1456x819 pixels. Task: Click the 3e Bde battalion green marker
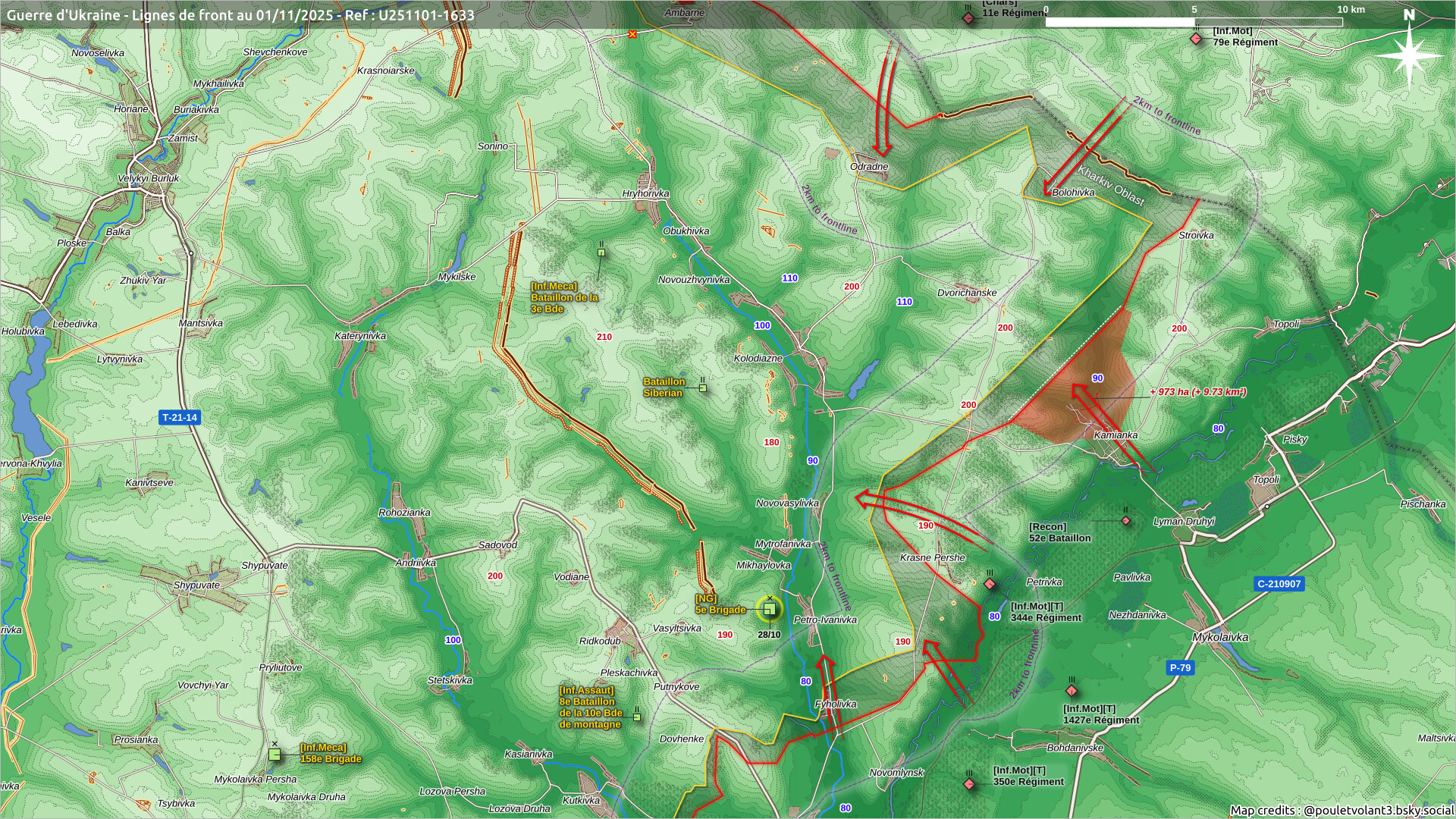pyautogui.click(x=601, y=253)
